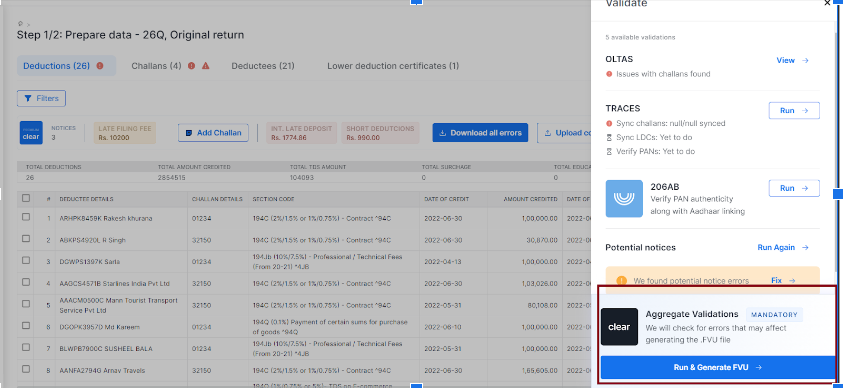Switch to the Deductions (26) tab

(x=66, y=66)
